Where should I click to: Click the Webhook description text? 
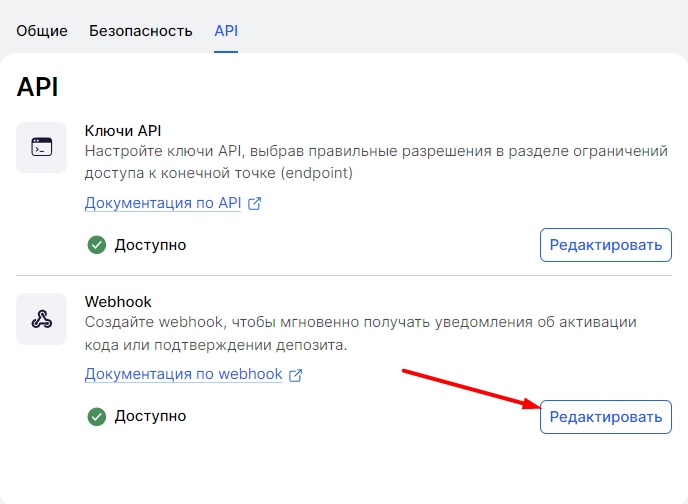tap(360, 333)
